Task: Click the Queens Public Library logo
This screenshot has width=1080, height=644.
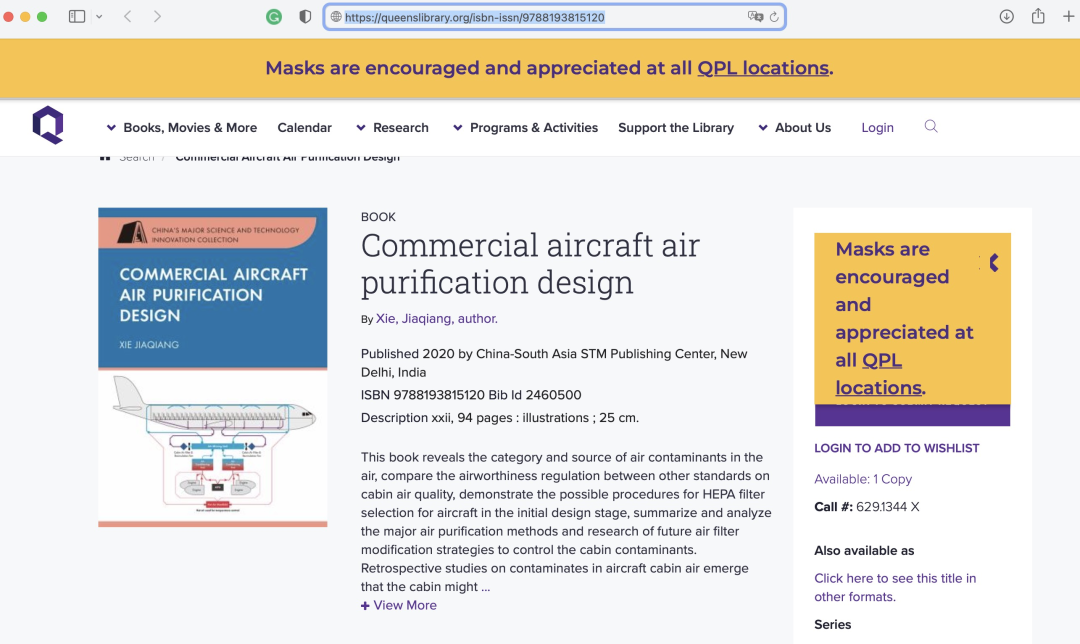Action: click(48, 125)
